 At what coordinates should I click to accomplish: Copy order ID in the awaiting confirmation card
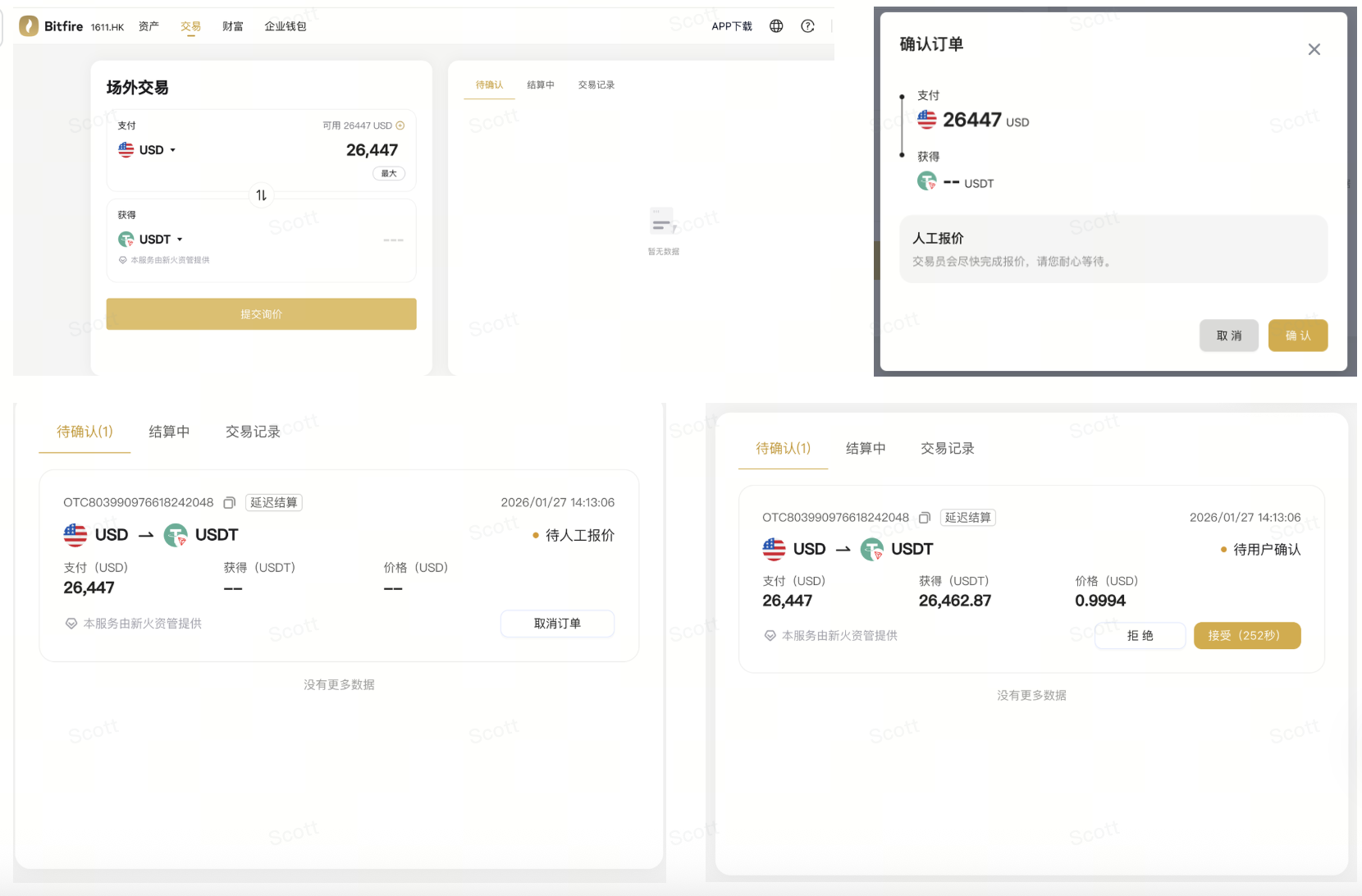[925, 518]
